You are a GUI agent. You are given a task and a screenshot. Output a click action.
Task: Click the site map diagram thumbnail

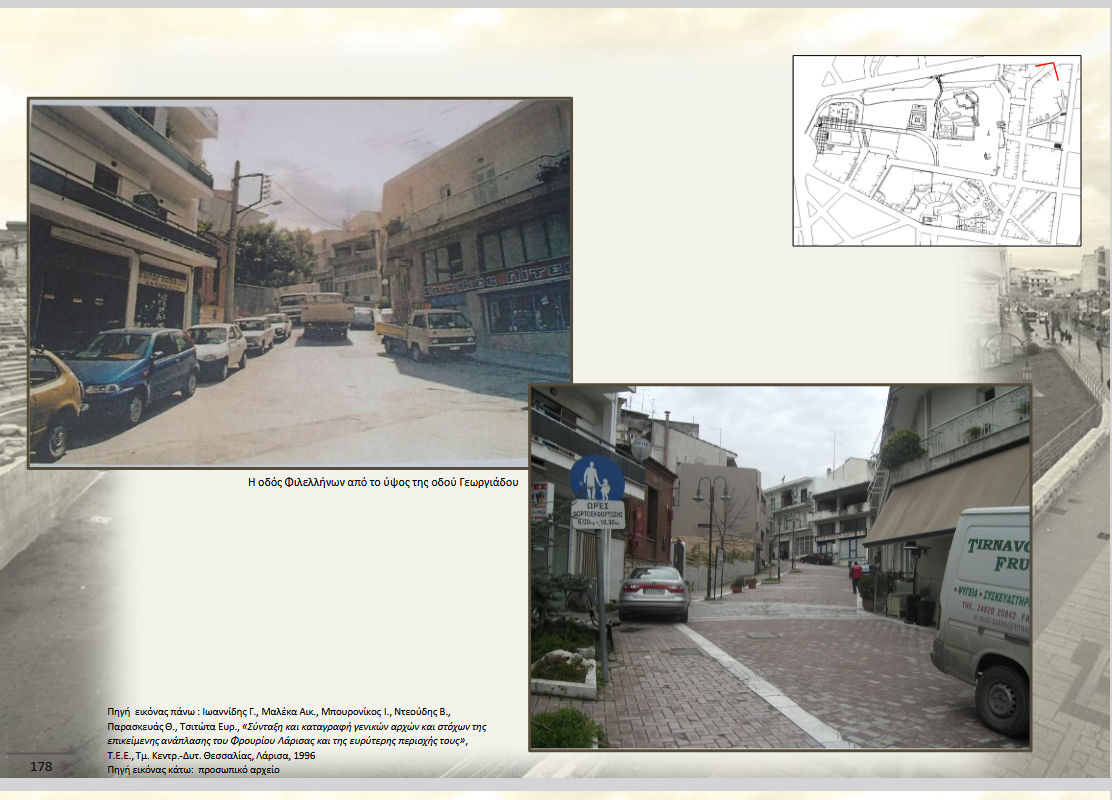click(x=936, y=150)
